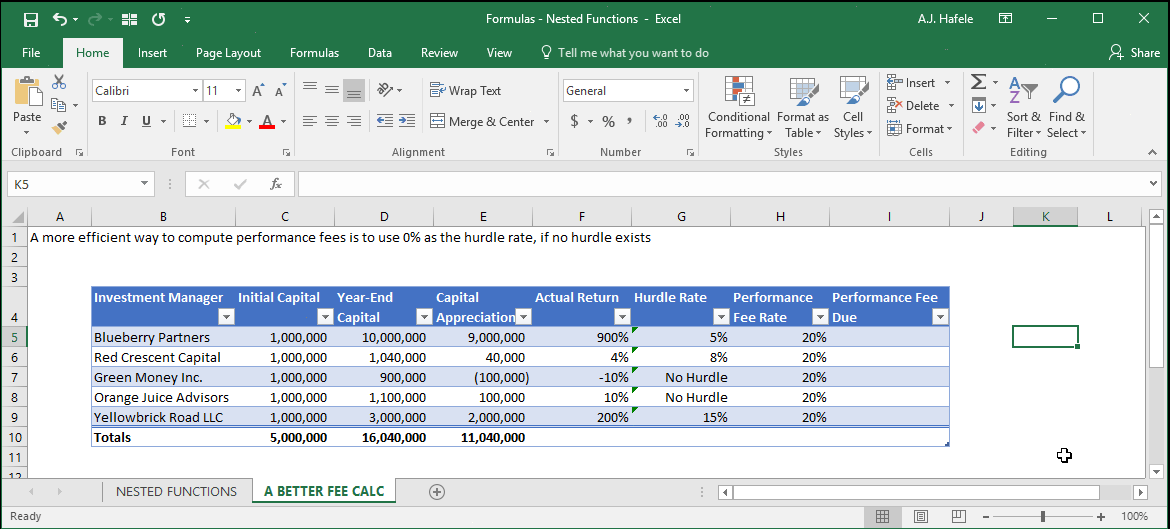Click Sort & Filter button
The height and width of the screenshot is (529, 1170).
(x=1023, y=108)
